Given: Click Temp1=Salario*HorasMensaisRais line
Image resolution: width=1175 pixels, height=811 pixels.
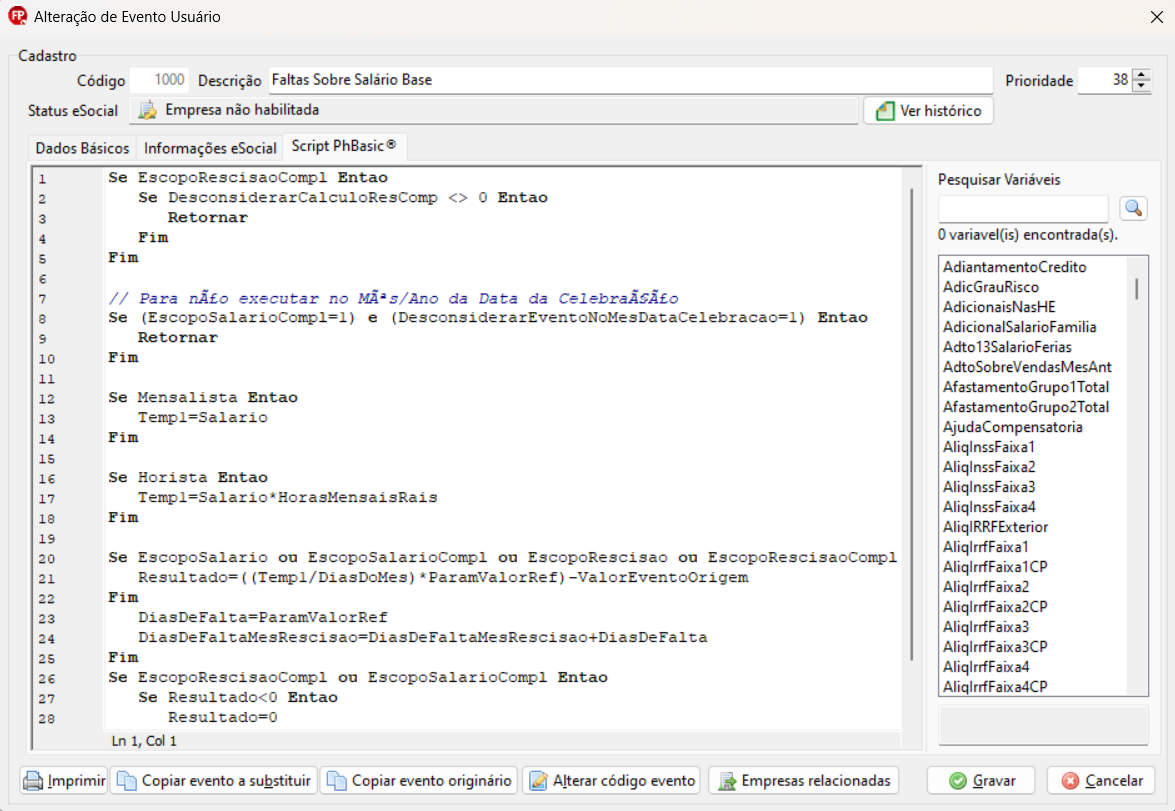Looking at the screenshot, I should click(287, 498).
